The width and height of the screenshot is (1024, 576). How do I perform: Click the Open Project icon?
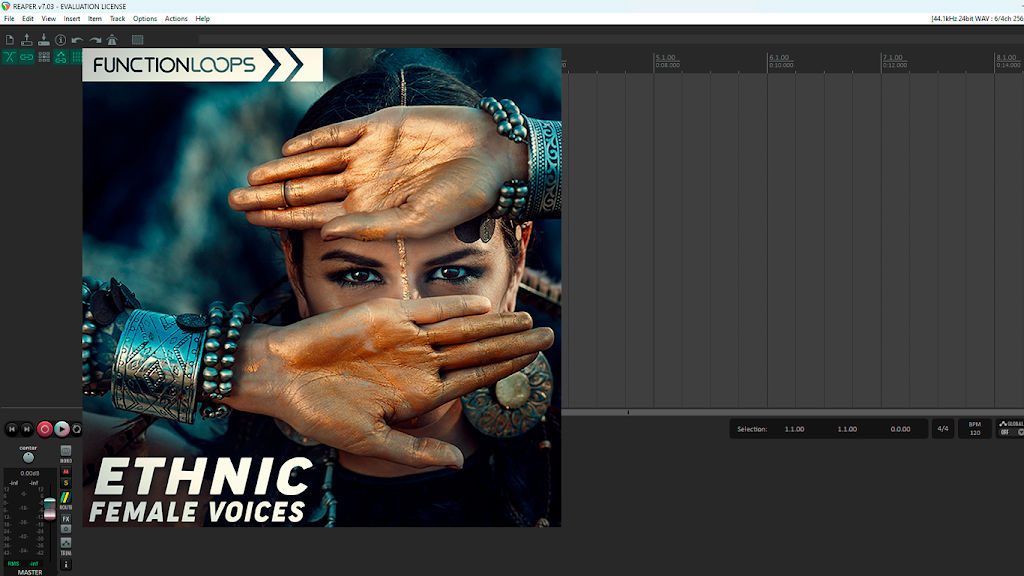coord(27,40)
